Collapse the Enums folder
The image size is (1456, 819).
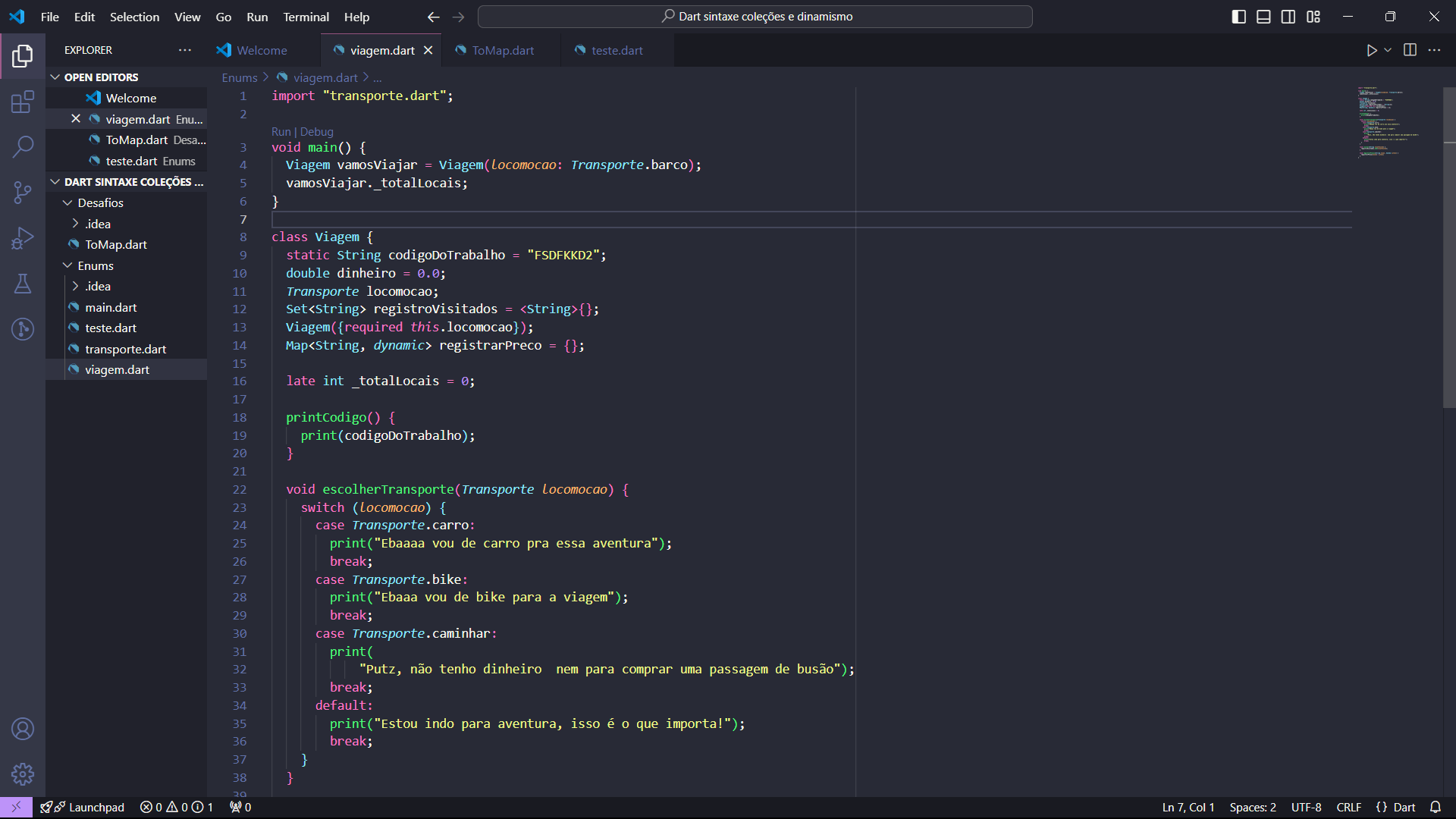[96, 265]
